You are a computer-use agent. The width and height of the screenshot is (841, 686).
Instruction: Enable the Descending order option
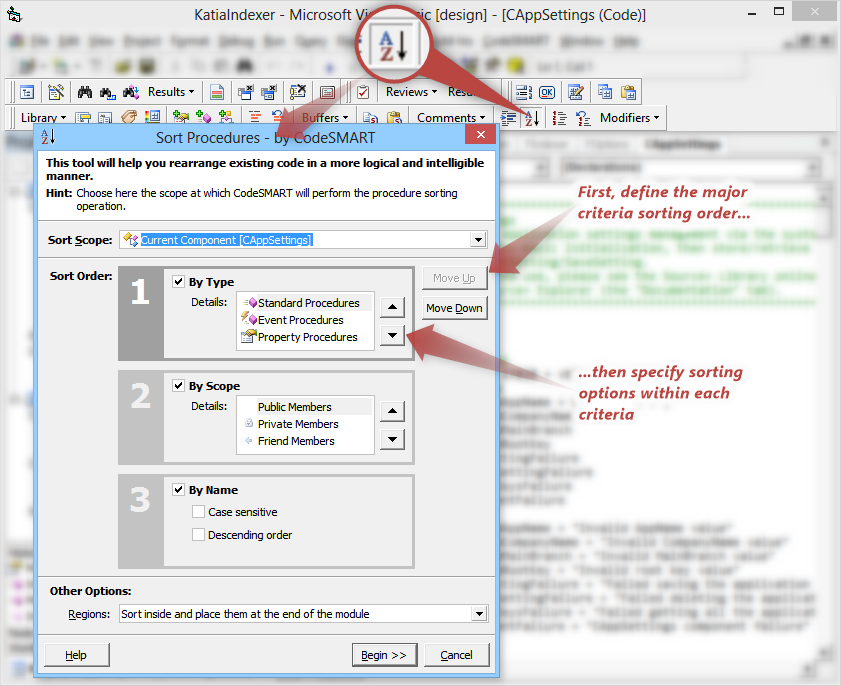(x=198, y=535)
